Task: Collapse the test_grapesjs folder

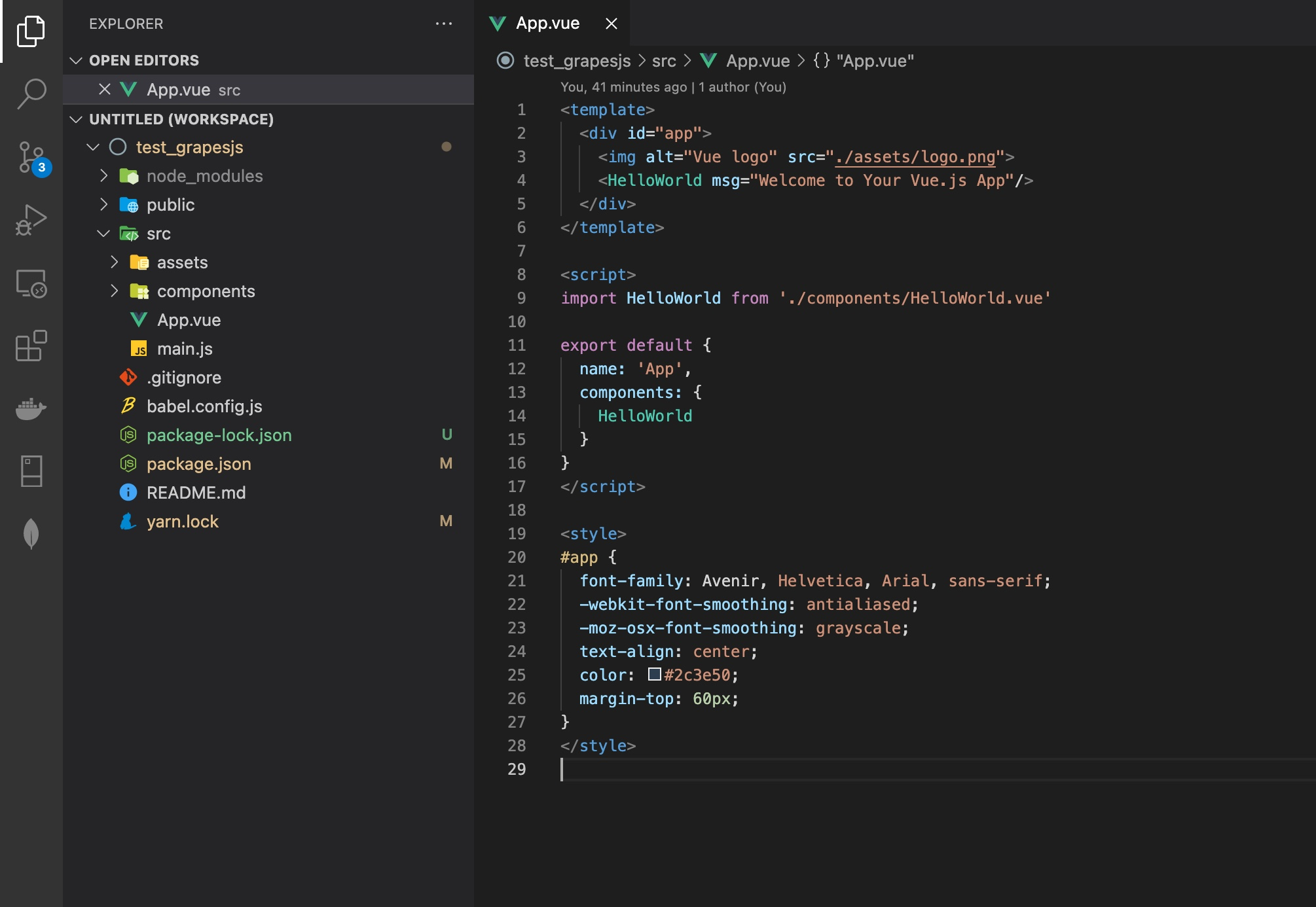Action: point(93,147)
